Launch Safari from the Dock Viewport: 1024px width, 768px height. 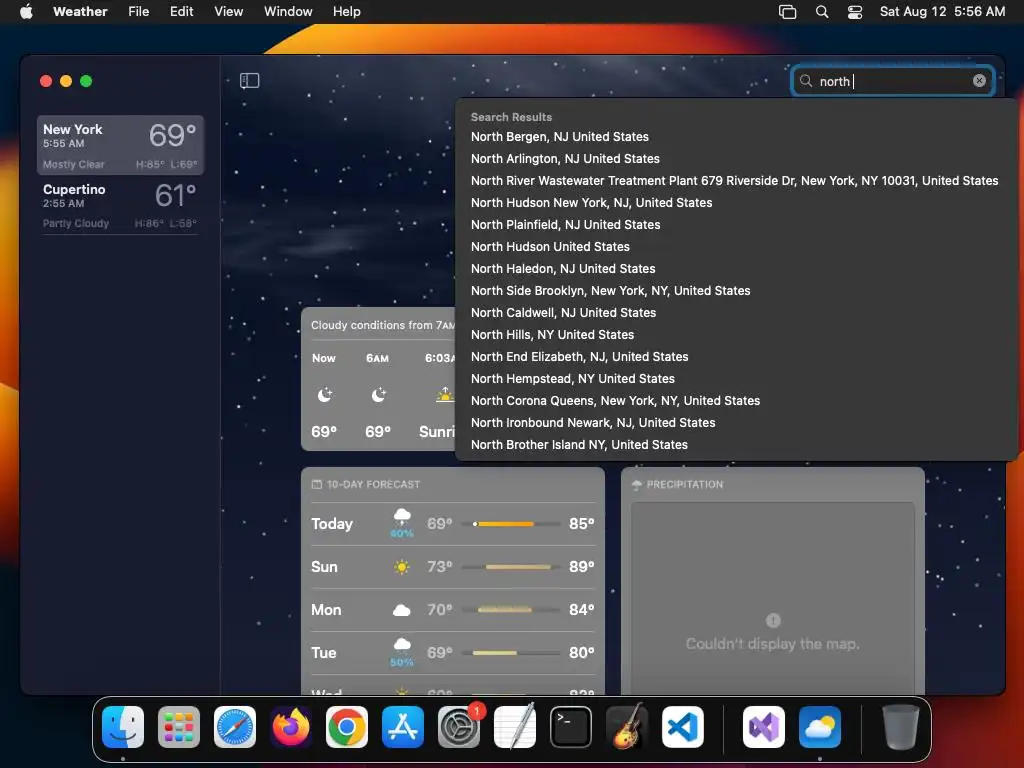pos(235,727)
